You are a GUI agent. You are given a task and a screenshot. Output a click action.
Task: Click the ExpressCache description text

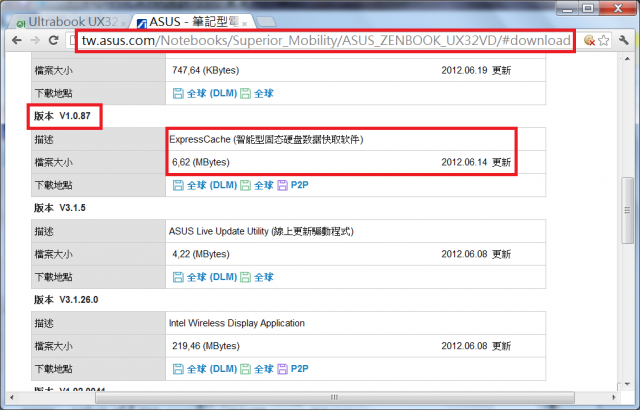266,140
